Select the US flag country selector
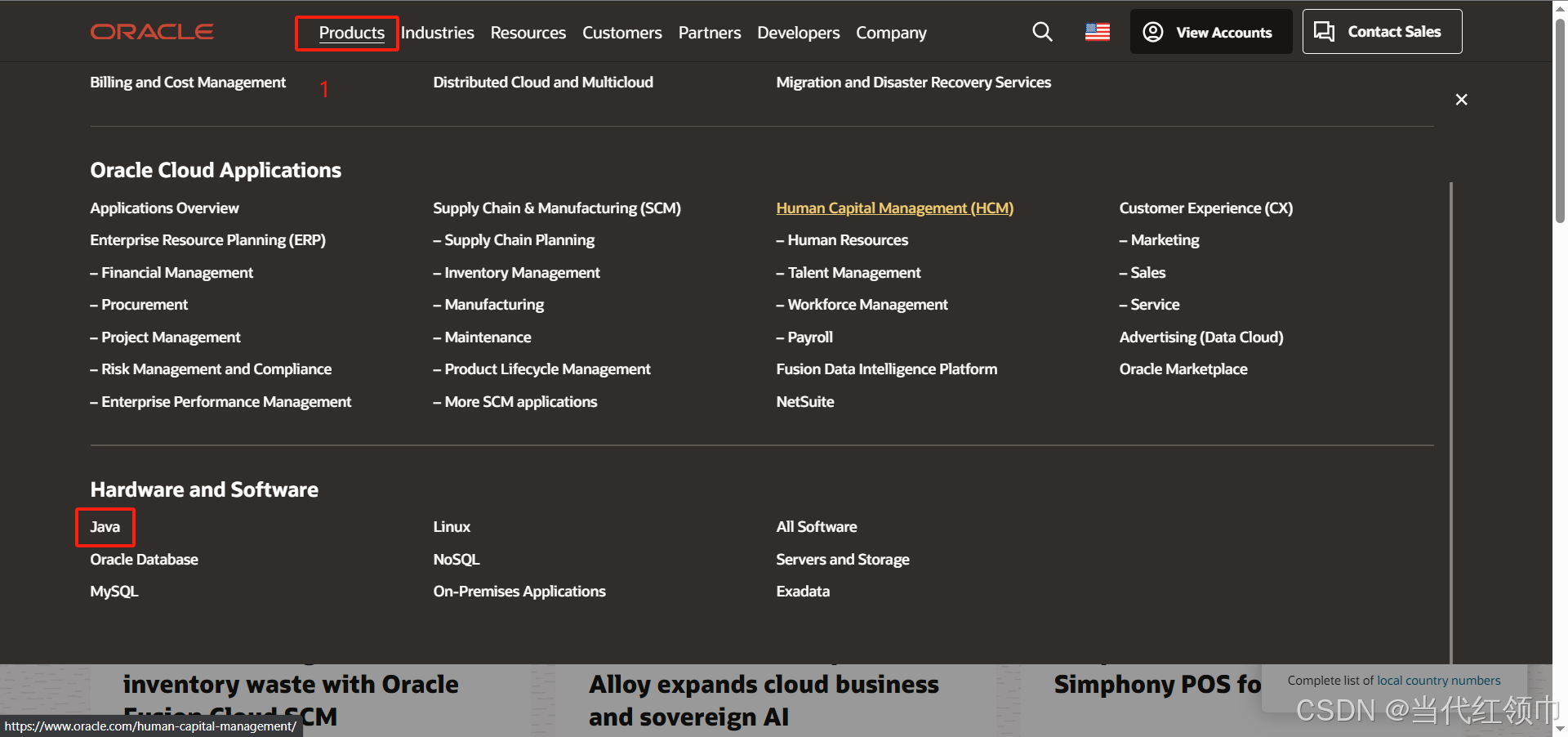This screenshot has height=737, width=1568. click(1098, 32)
